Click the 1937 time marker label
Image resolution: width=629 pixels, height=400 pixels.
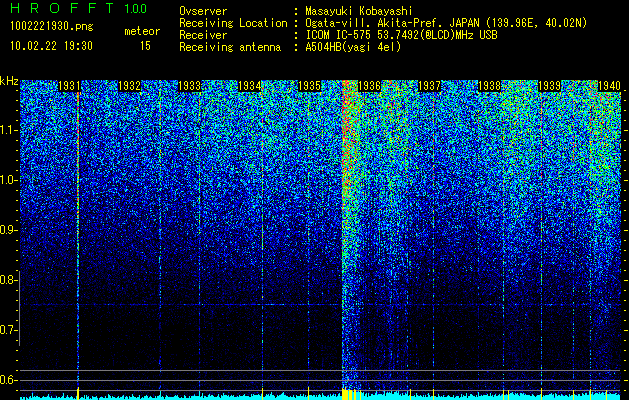[429, 86]
